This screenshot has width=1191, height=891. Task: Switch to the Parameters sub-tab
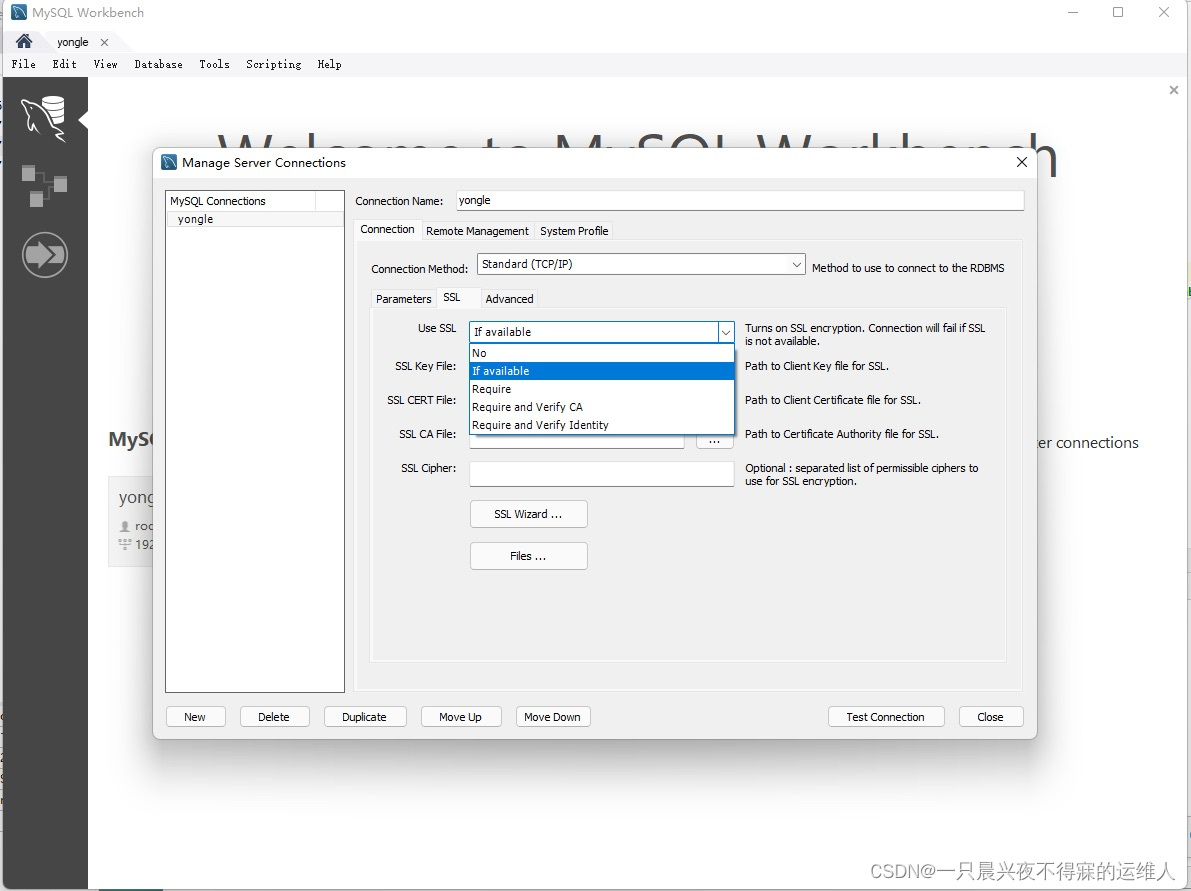[x=403, y=299]
